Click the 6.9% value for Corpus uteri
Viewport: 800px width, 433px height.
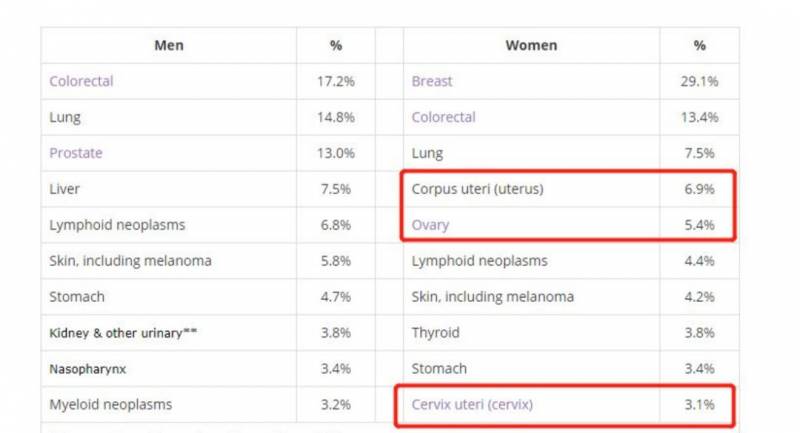[x=699, y=189]
